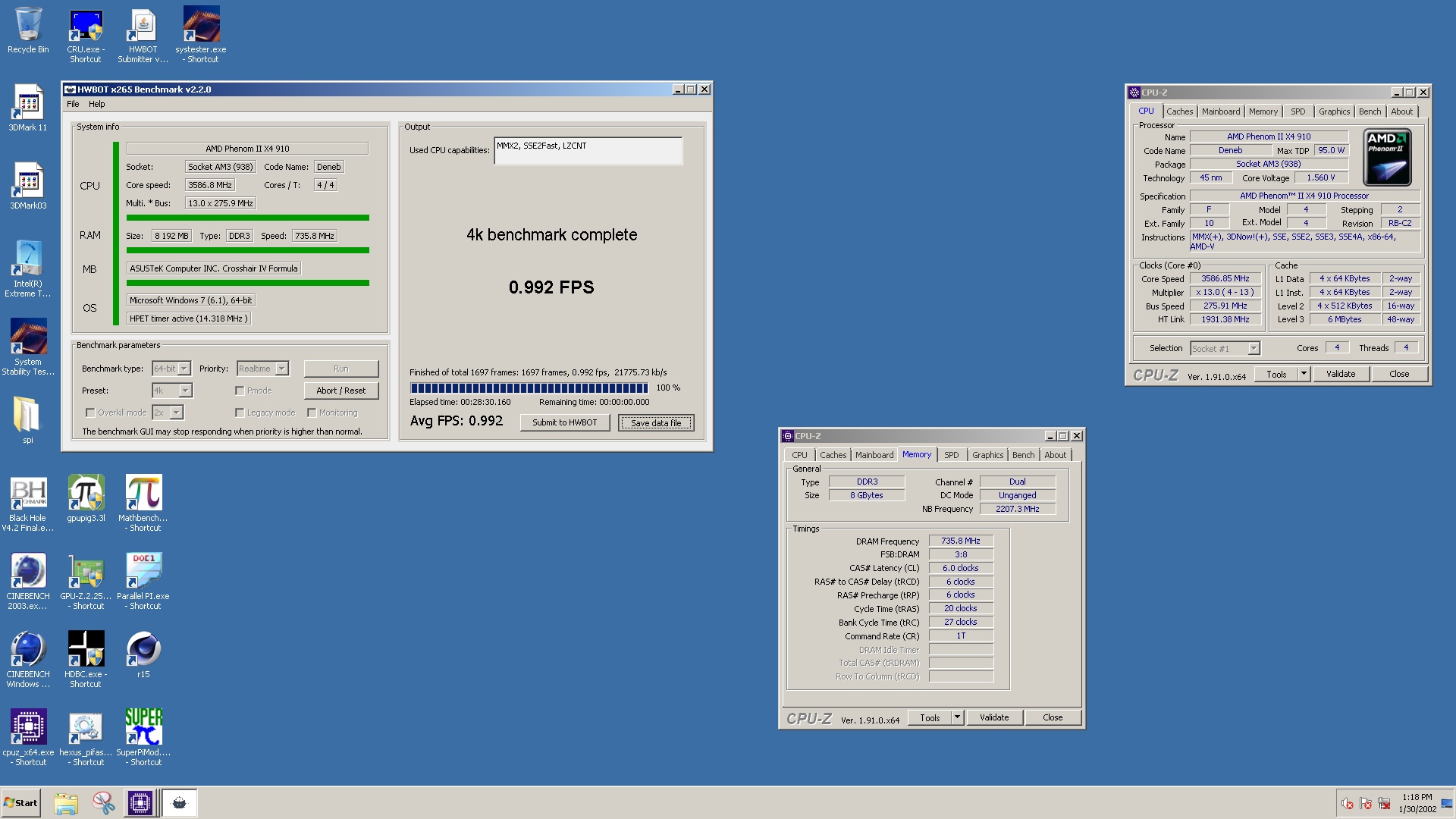The width and height of the screenshot is (1456, 819).
Task: Open the CINEBENCH Windows desktop icon
Action: coord(28,661)
